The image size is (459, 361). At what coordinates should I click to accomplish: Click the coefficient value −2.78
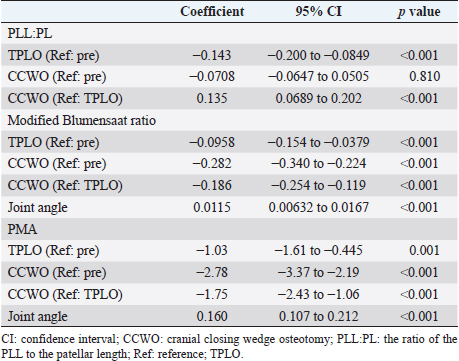coord(212,273)
